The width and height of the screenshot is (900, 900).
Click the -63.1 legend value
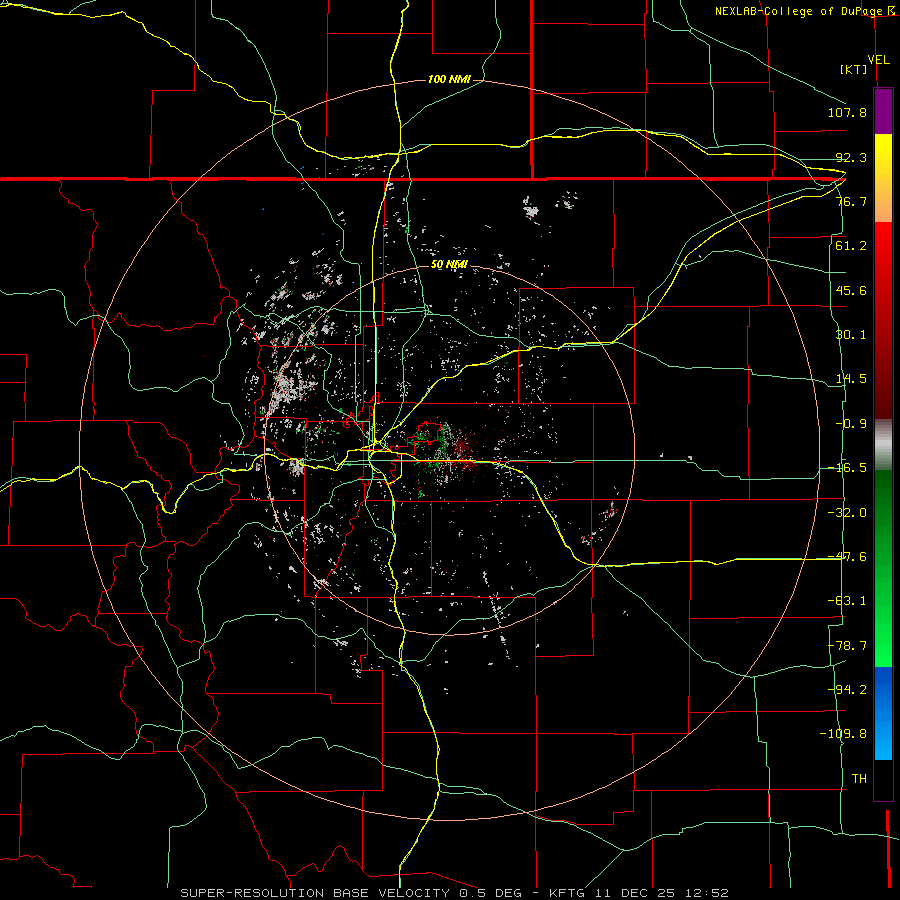point(847,601)
